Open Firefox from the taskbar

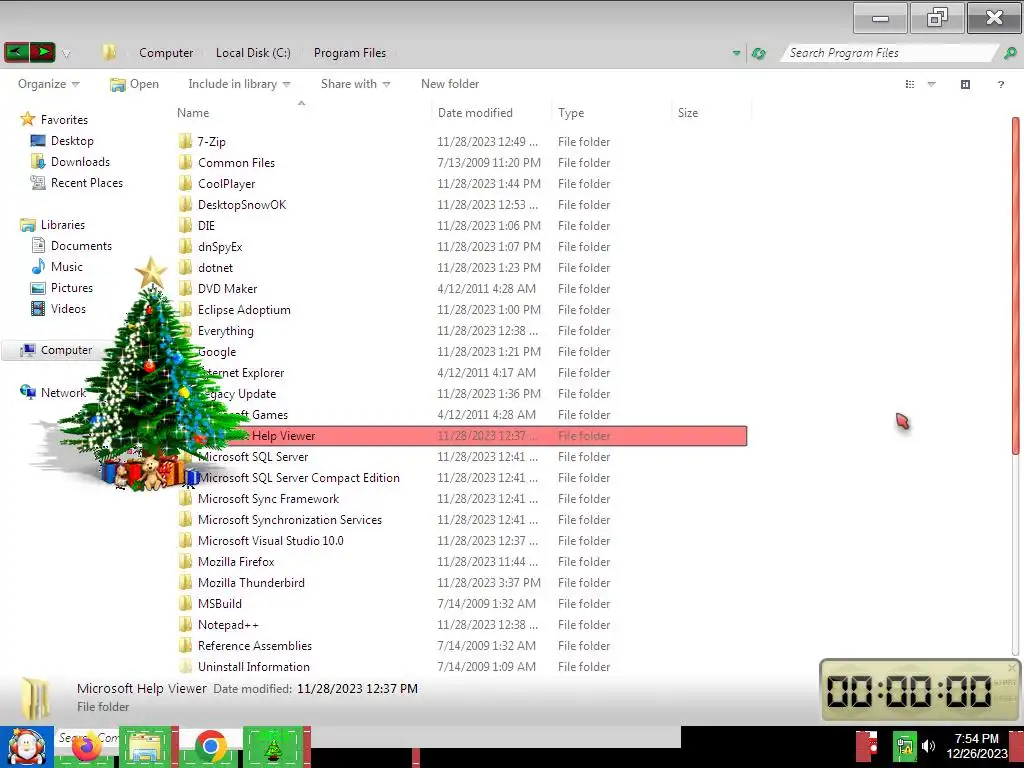tap(87, 746)
